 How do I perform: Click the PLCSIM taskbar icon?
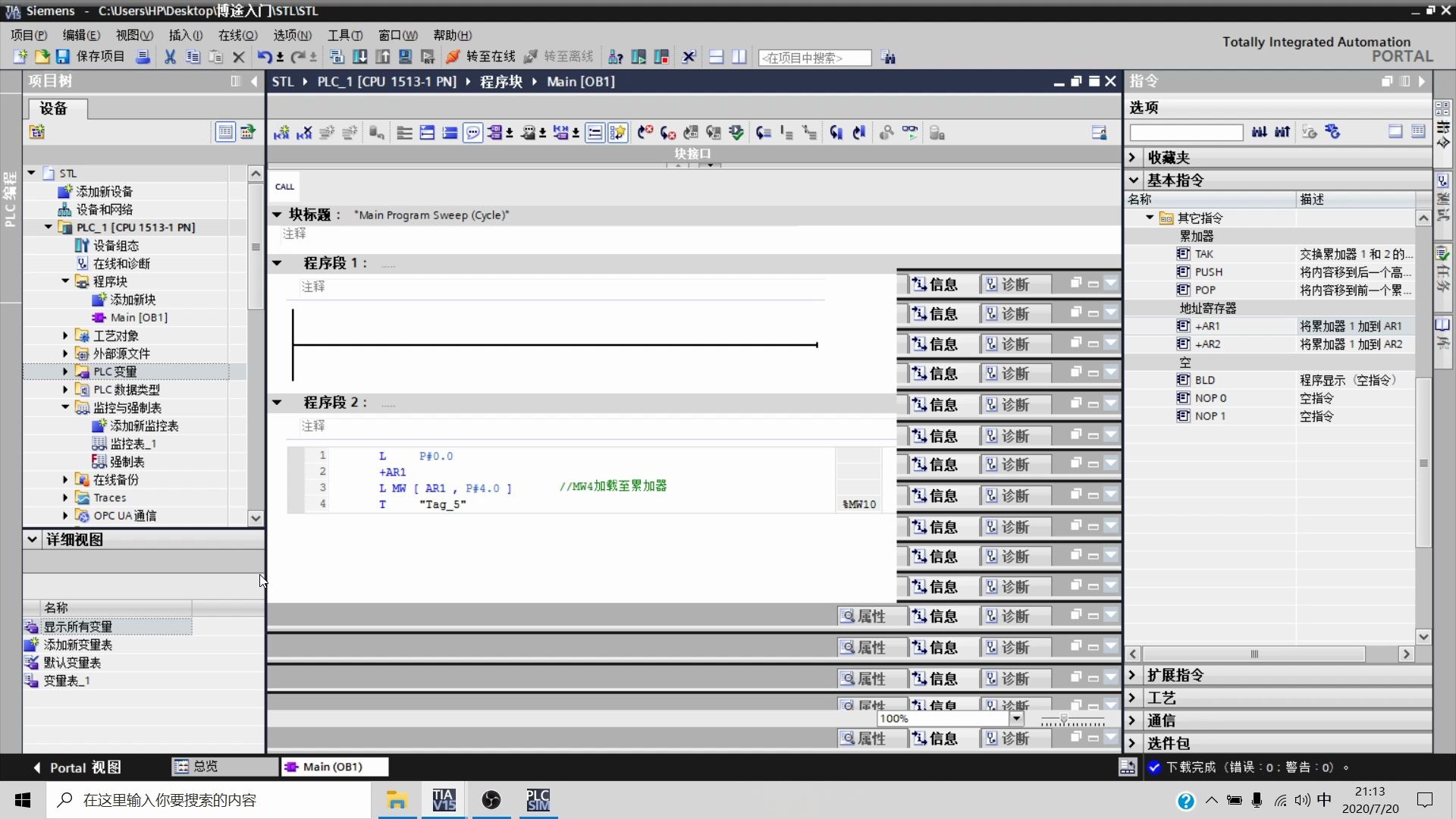(539, 799)
